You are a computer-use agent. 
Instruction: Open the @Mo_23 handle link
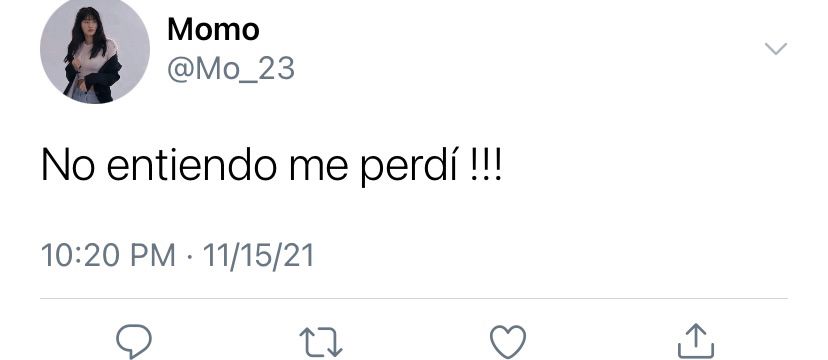coord(231,70)
